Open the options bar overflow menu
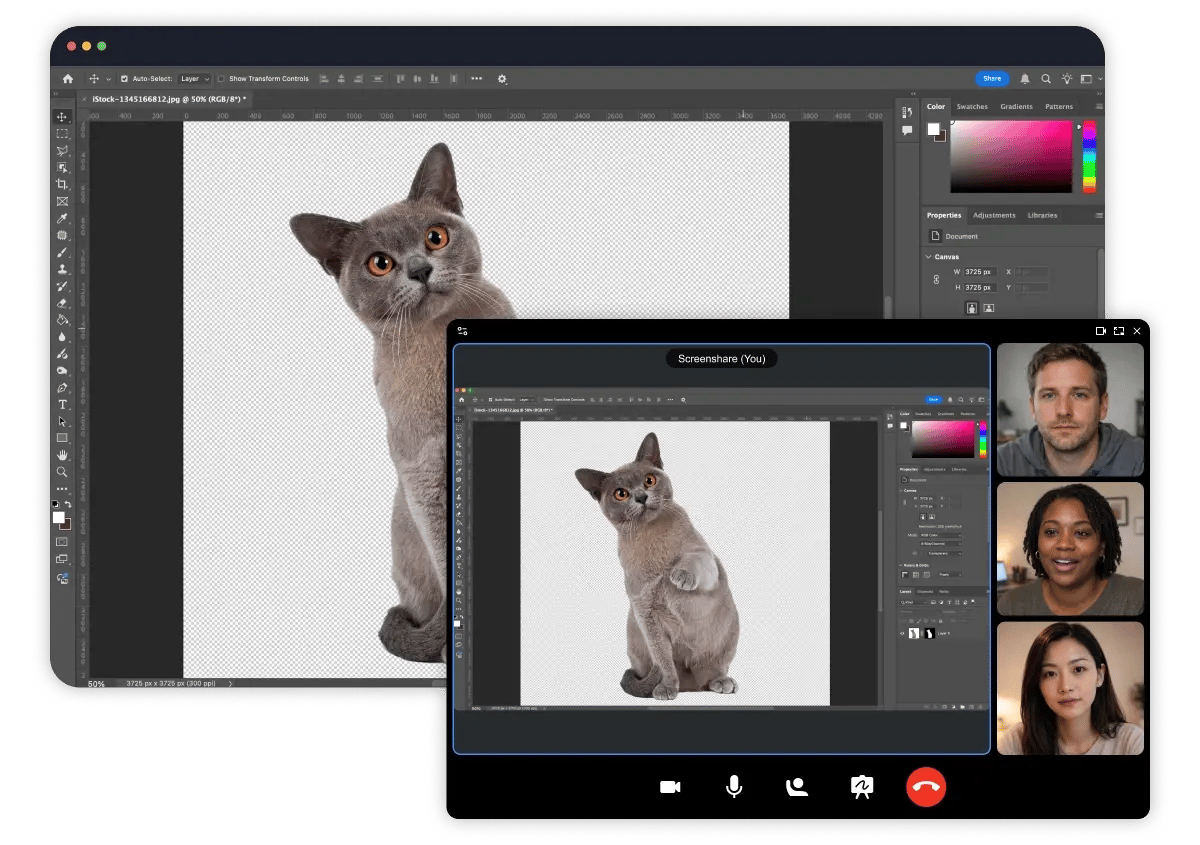This screenshot has width=1200, height=845. (476, 78)
